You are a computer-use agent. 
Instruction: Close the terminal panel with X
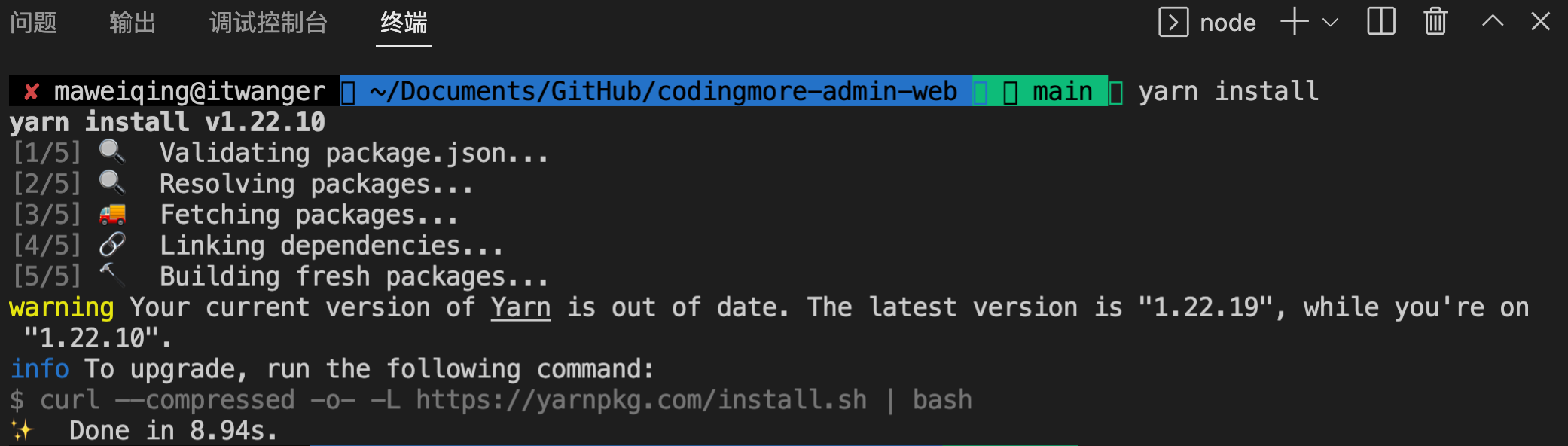click(1541, 21)
